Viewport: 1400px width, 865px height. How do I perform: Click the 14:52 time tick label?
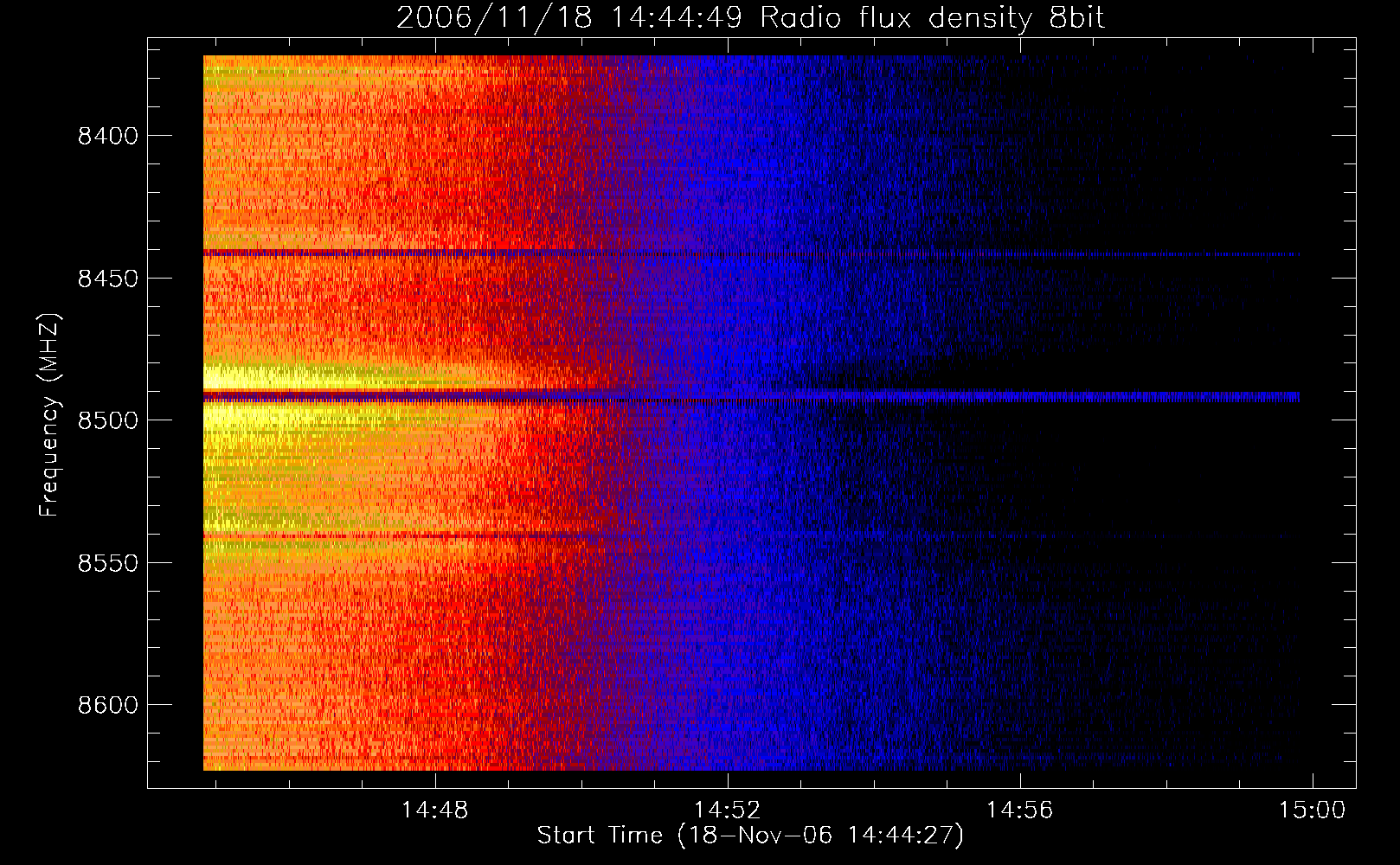(728, 811)
